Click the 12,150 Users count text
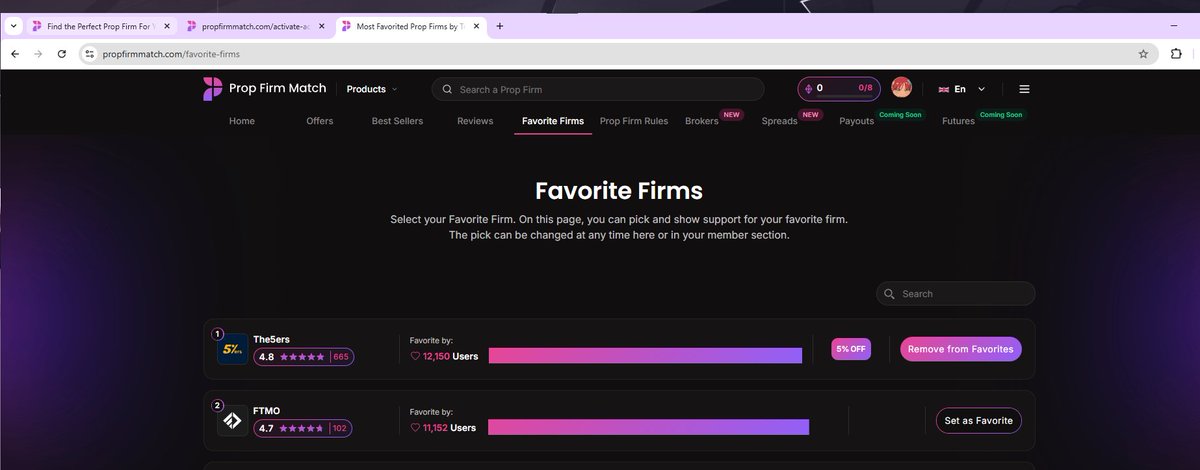 tap(449, 356)
